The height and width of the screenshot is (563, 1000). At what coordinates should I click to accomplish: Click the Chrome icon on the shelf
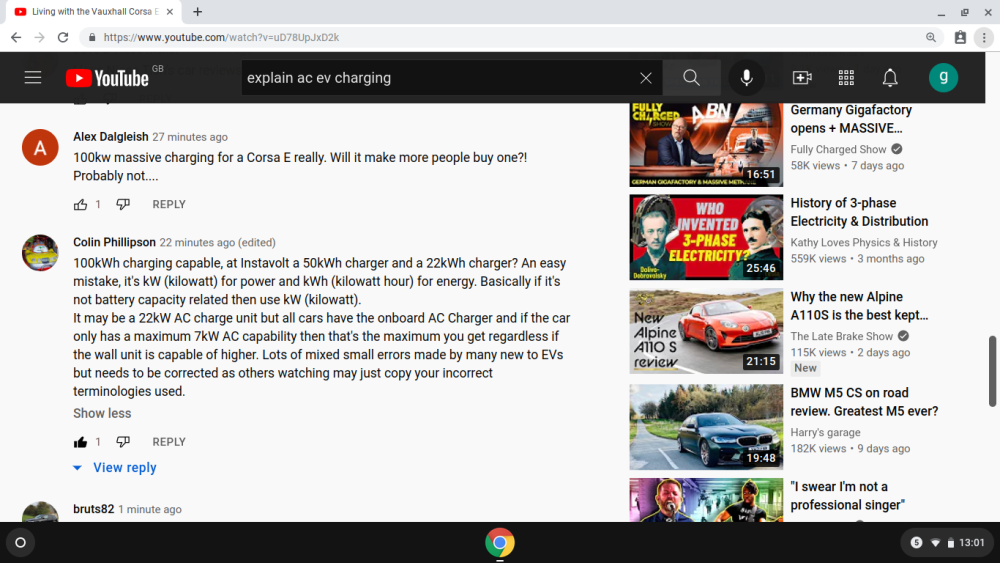coord(499,543)
